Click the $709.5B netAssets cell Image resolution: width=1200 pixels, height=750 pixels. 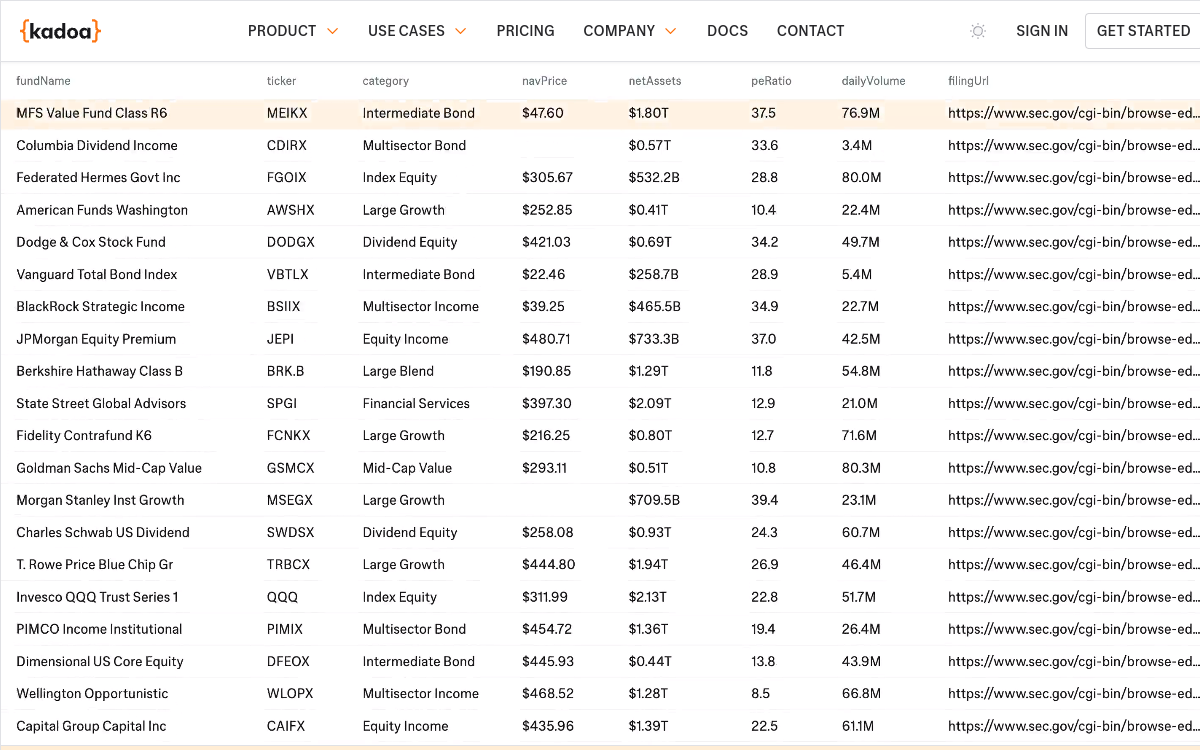coord(654,500)
